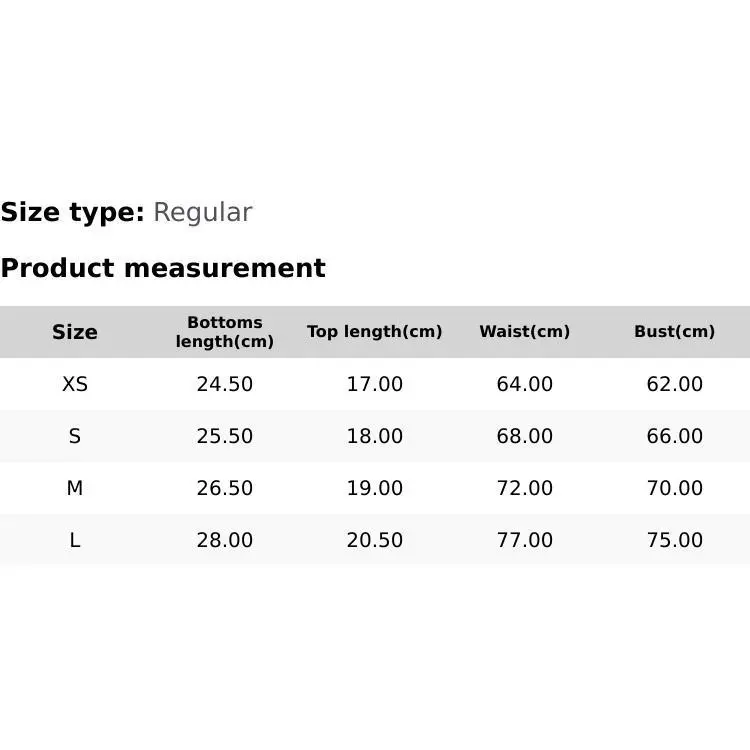Click the Bottoms length(cm) column header
The image size is (750, 750).
[x=225, y=332]
